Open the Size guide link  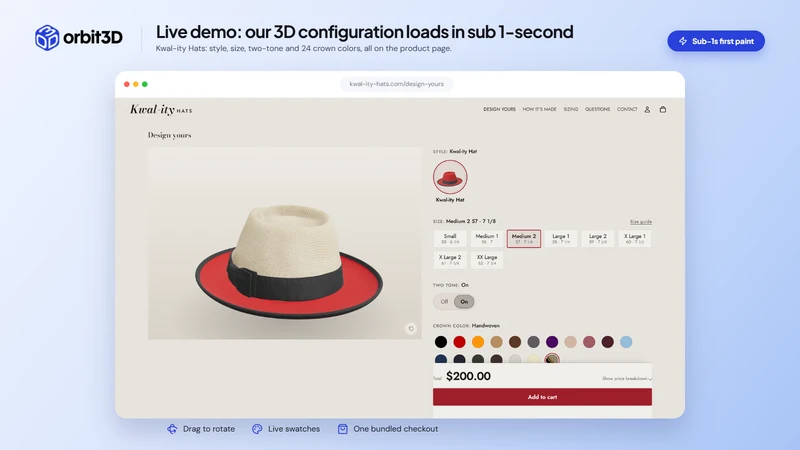coord(641,222)
